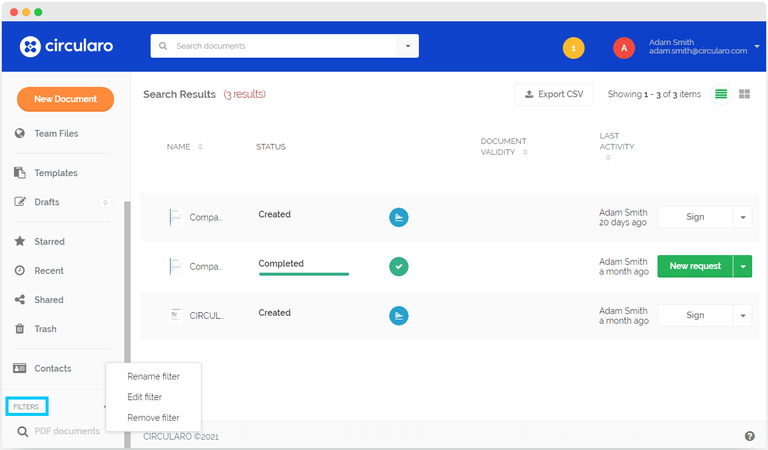Viewport: 768px width, 450px height.
Task: Click the New Document button
Action: pyautogui.click(x=65, y=99)
